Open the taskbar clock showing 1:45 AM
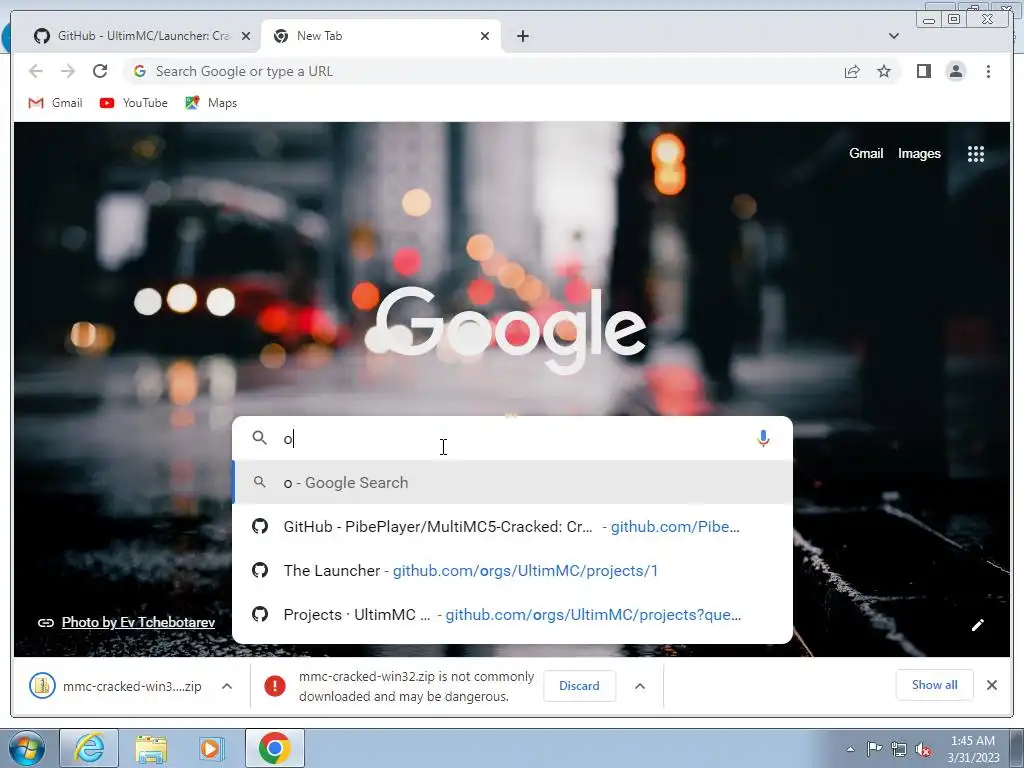1024x768 pixels. 973,749
